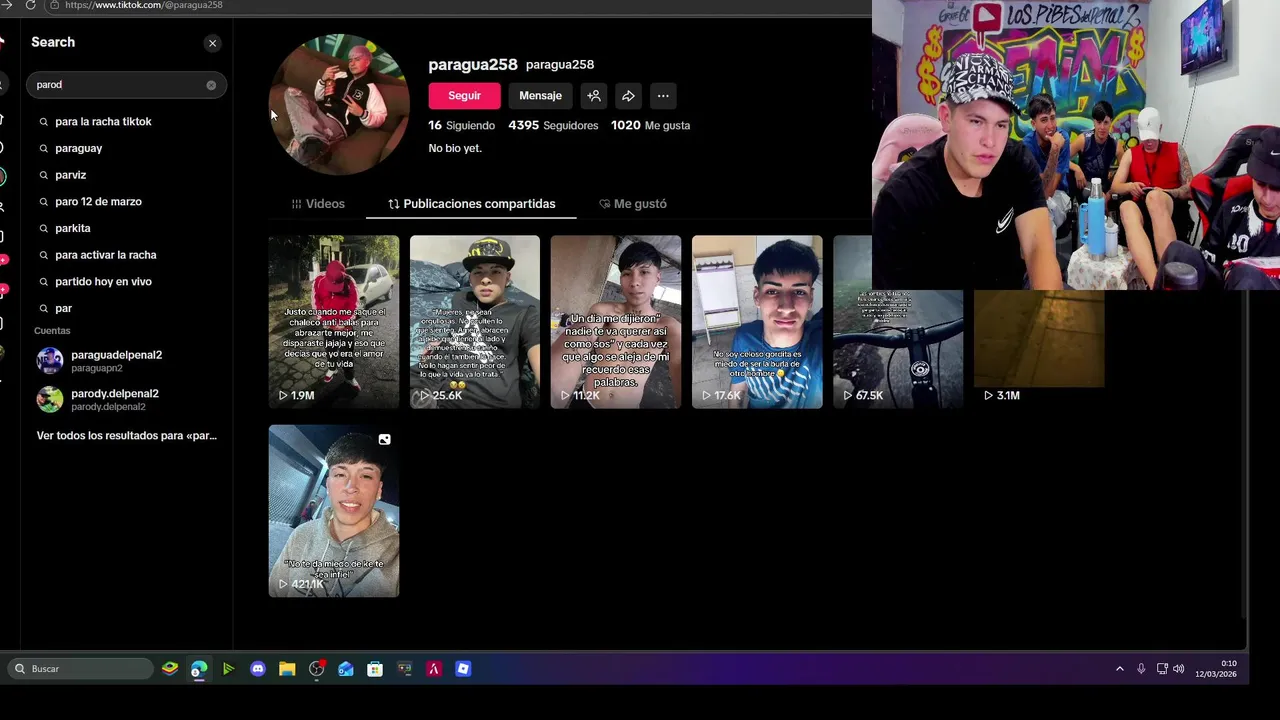The width and height of the screenshot is (1280, 720).
Task: Expand the system tray hidden icons chevron
Action: click(x=1120, y=669)
